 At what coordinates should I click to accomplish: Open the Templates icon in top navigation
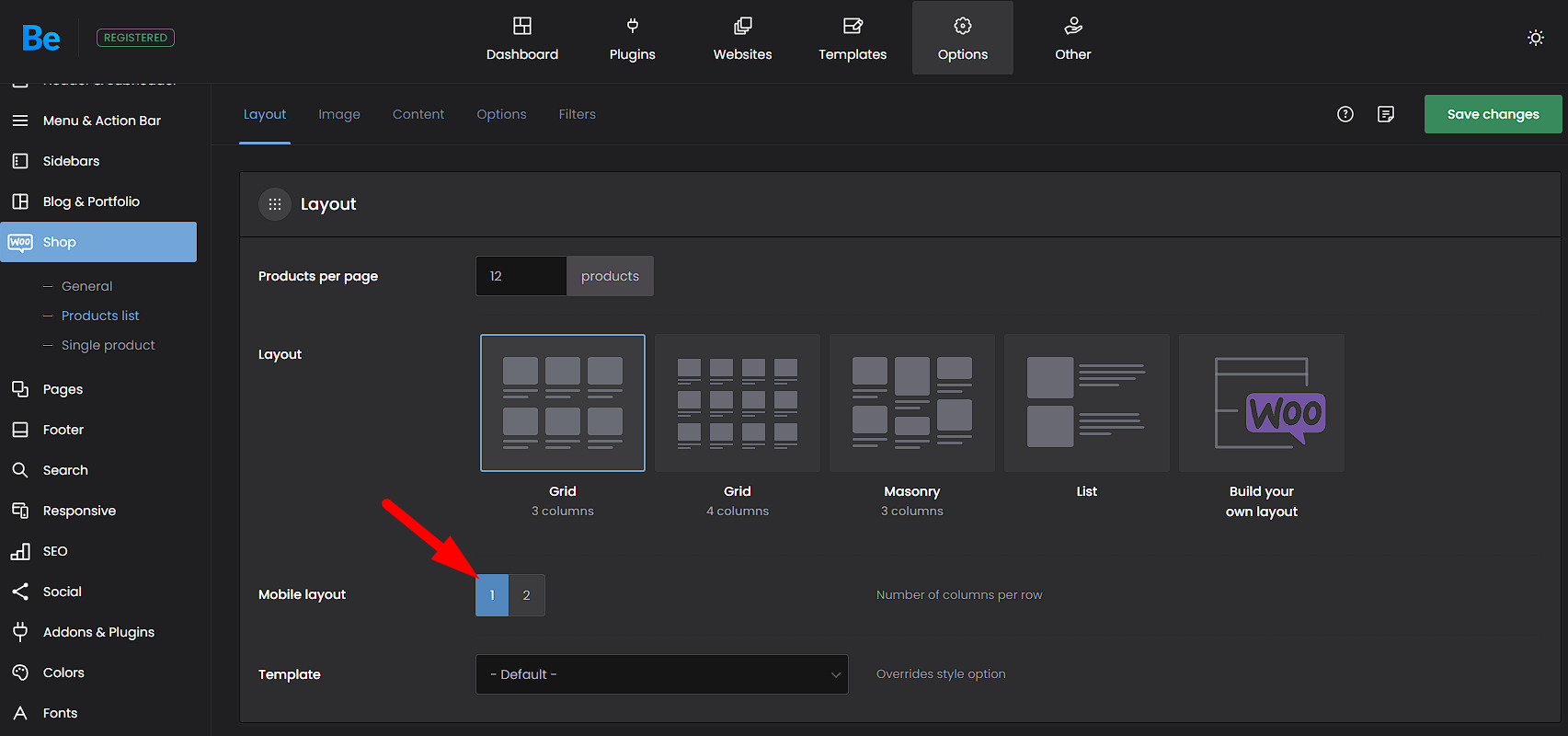(853, 26)
